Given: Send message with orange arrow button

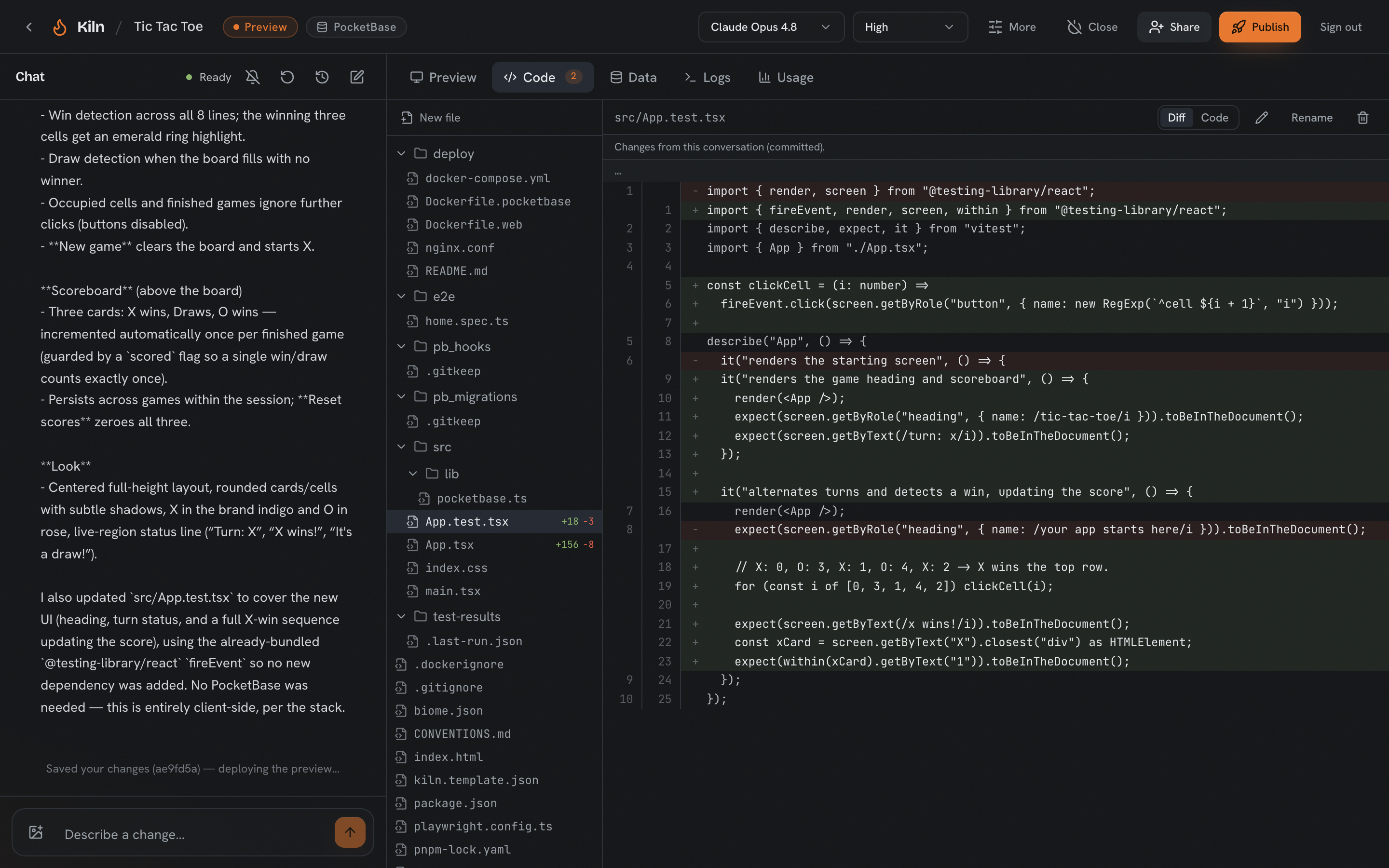Looking at the screenshot, I should point(350,832).
